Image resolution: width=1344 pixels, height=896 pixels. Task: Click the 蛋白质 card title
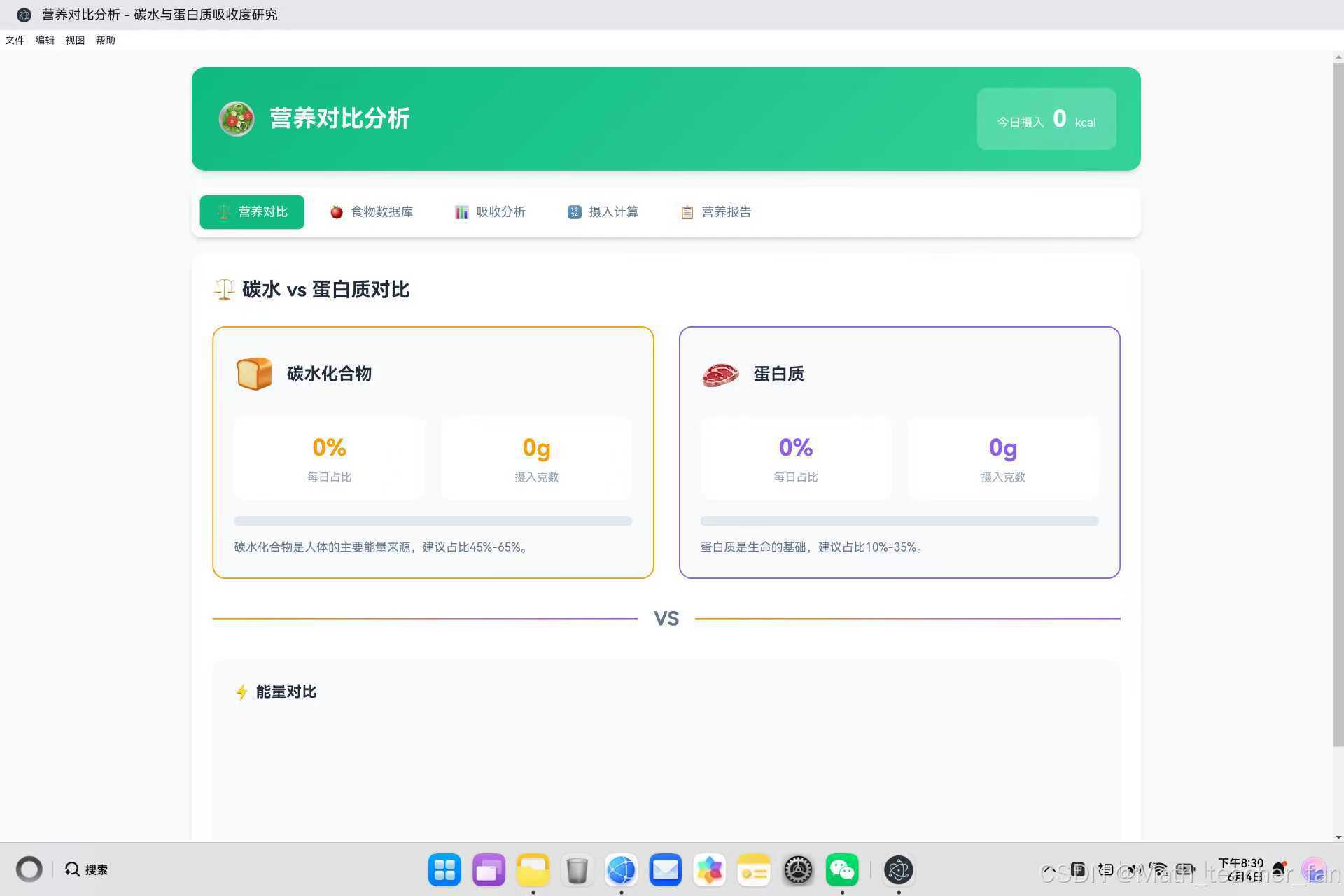[778, 374]
